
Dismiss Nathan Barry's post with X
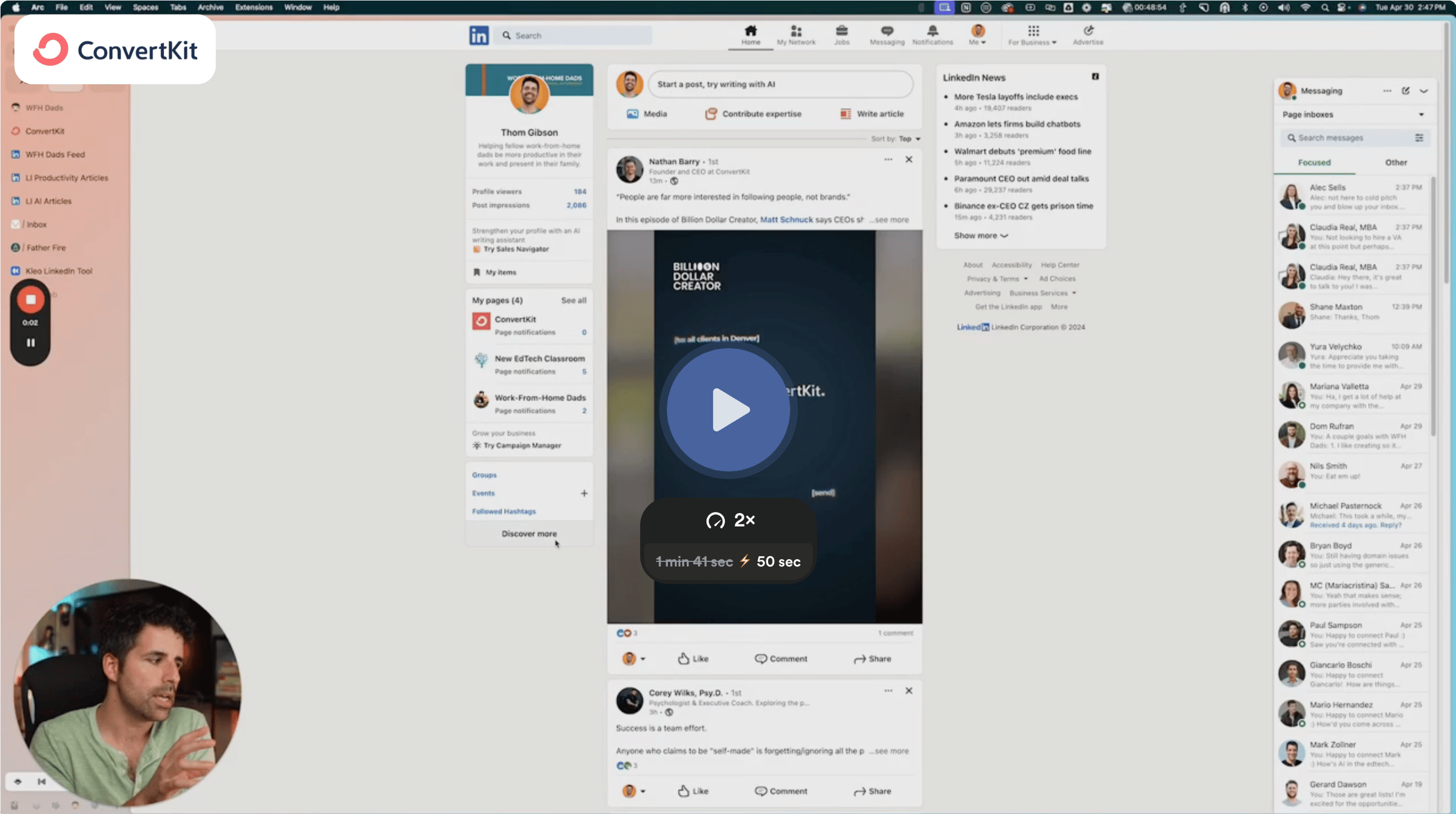click(x=908, y=160)
